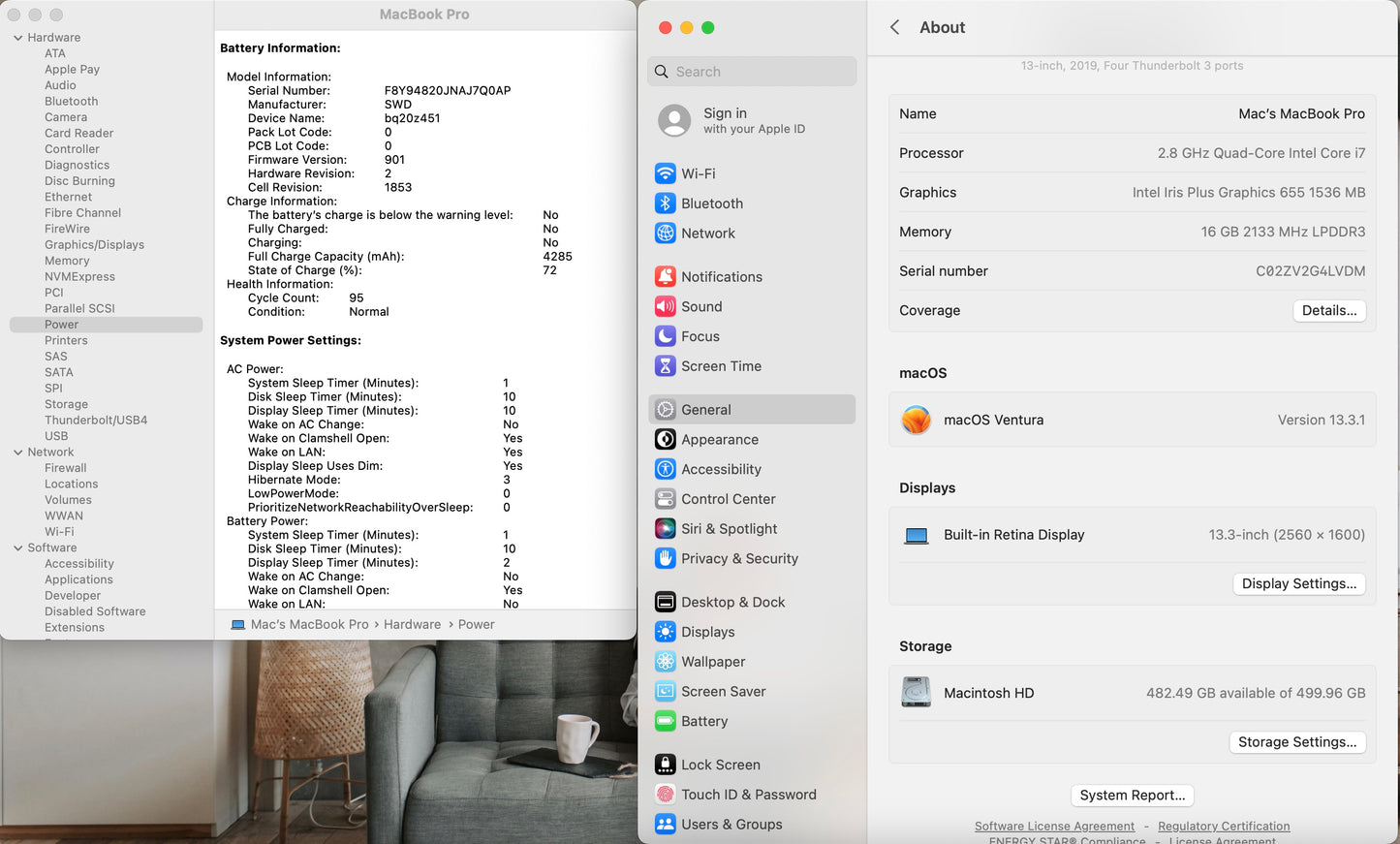This screenshot has width=1400, height=844.
Task: Open Wi-Fi settings from the sidebar icon
Action: 666,175
